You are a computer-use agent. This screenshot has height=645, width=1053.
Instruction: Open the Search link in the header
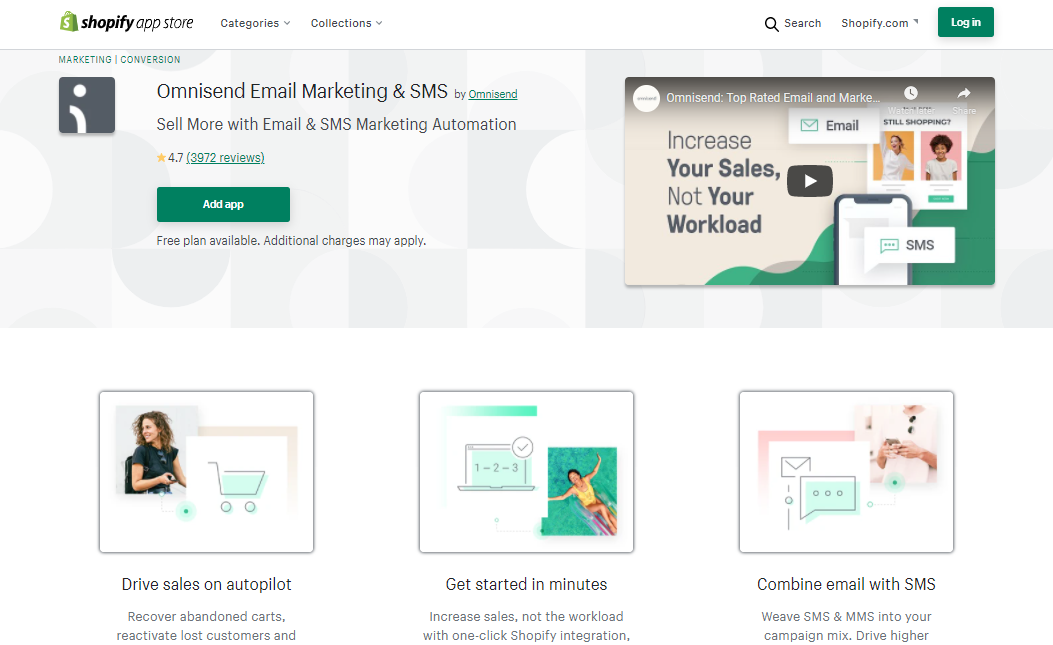click(803, 23)
